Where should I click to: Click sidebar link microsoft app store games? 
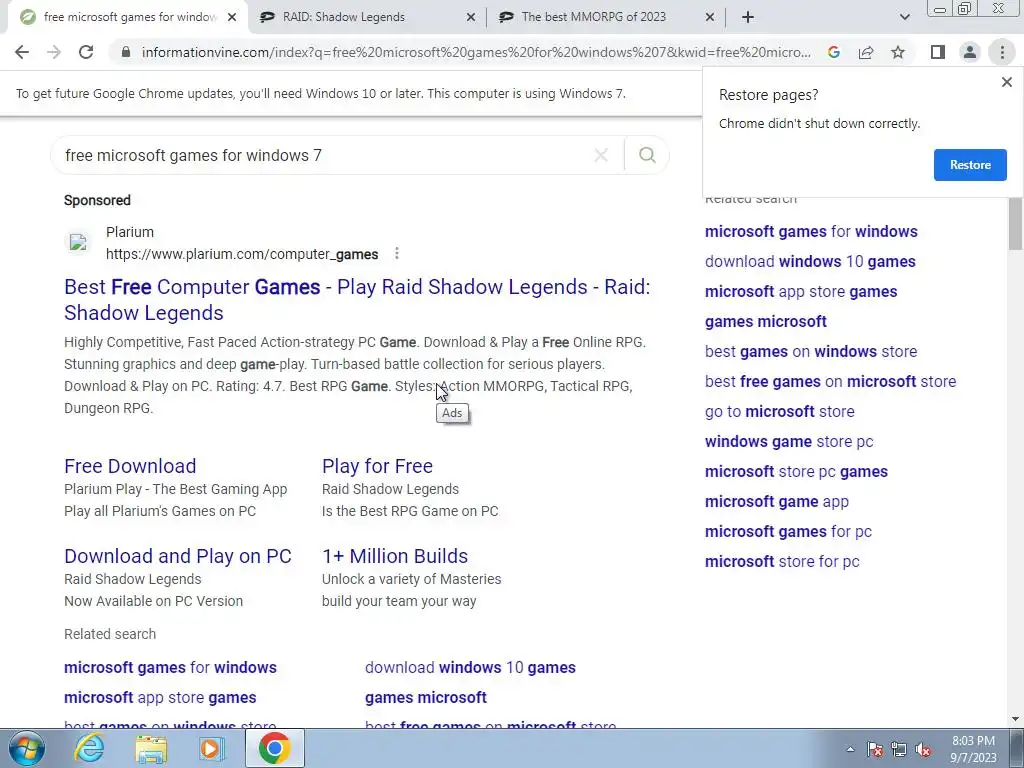801,291
